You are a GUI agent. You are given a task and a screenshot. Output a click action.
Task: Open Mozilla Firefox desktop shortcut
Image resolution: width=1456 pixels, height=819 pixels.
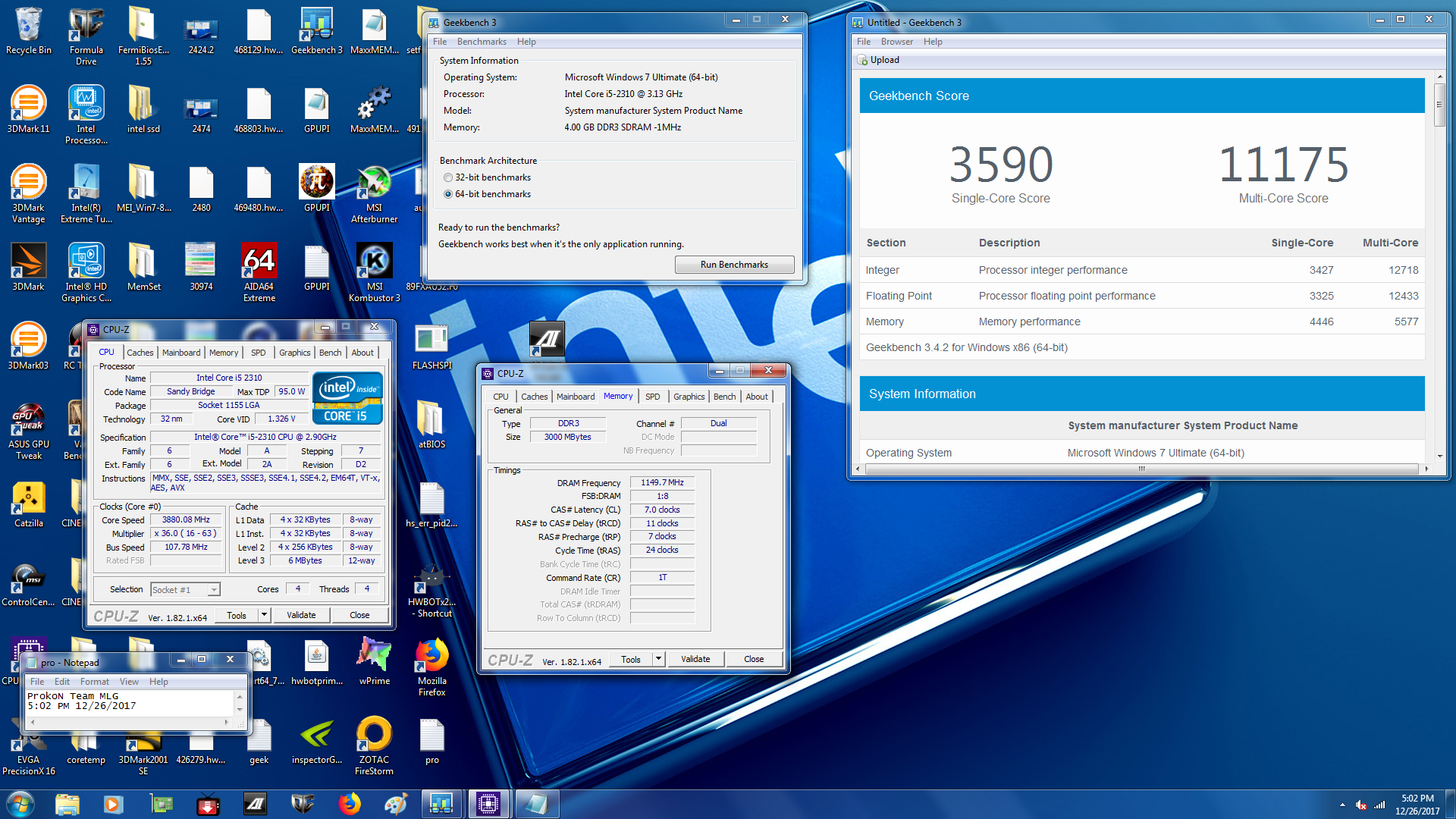point(431,667)
